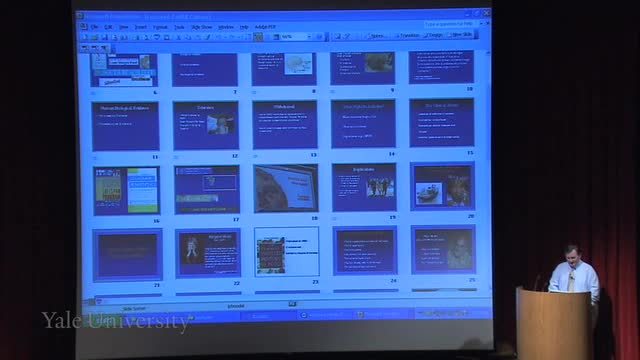Open the File menu
The image size is (640, 360).
point(94,27)
